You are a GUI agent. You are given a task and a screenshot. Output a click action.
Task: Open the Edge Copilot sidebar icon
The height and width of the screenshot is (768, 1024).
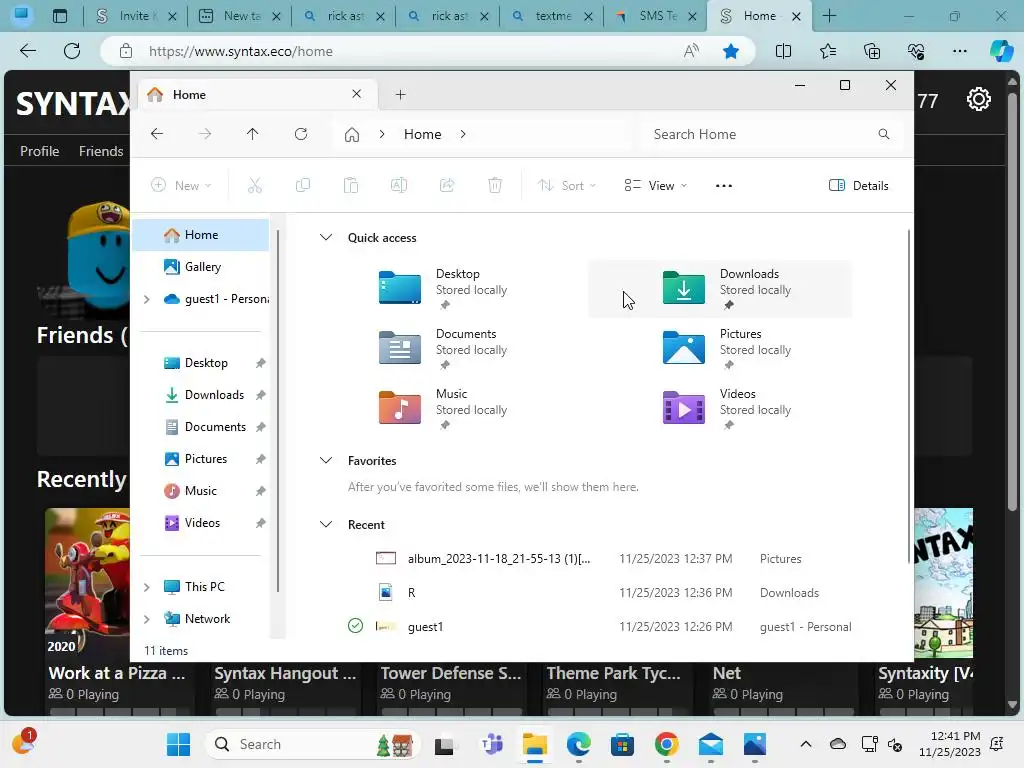coord(1000,51)
